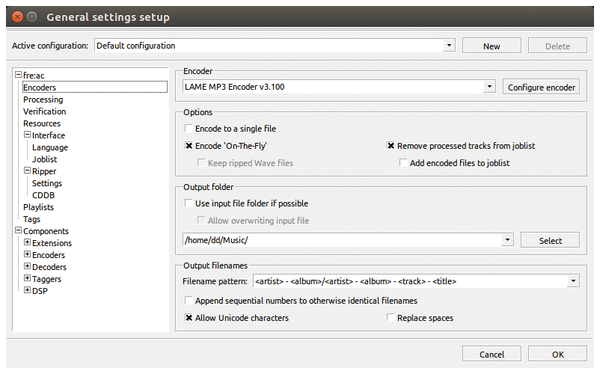Toggle Encode 'On-The-Fly' checkbox
600x374 pixels.
pyautogui.click(x=188, y=145)
